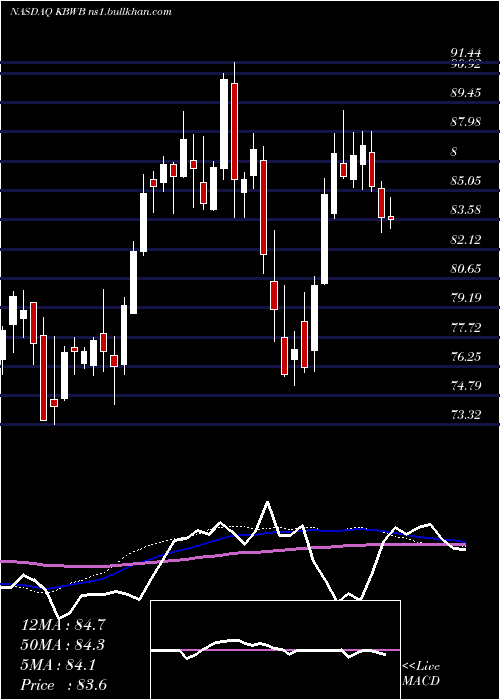
Task: Click inside the MACD inset chart panel
Action: coord(275,650)
